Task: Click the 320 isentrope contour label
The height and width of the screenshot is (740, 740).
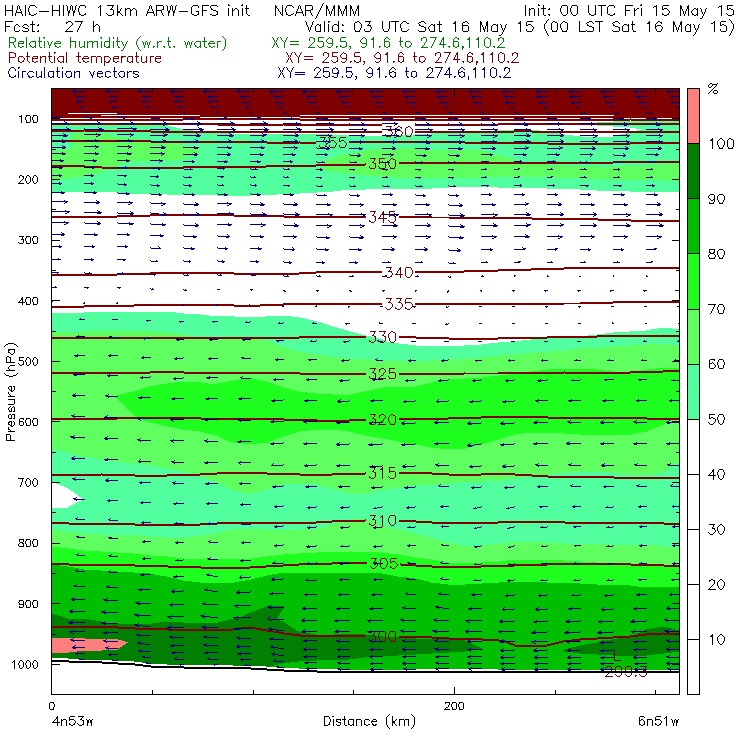Action: click(382, 420)
